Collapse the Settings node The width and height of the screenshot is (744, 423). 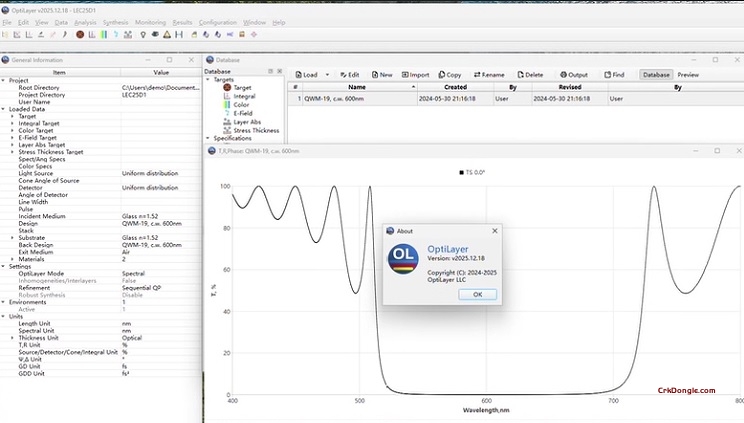(x=3, y=266)
